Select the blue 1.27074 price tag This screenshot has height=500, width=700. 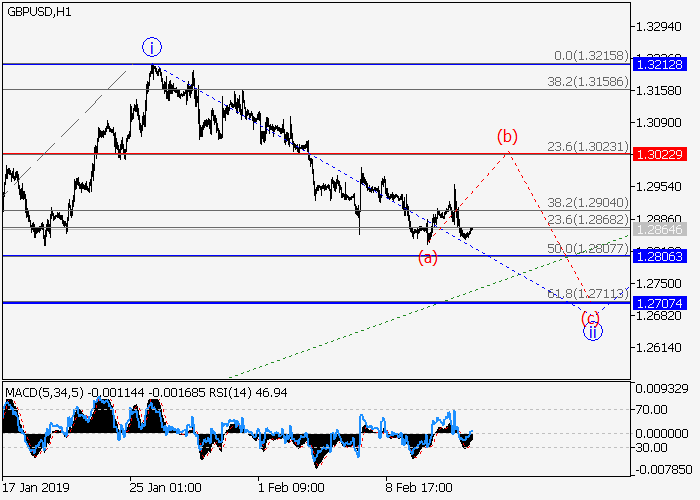tap(659, 304)
